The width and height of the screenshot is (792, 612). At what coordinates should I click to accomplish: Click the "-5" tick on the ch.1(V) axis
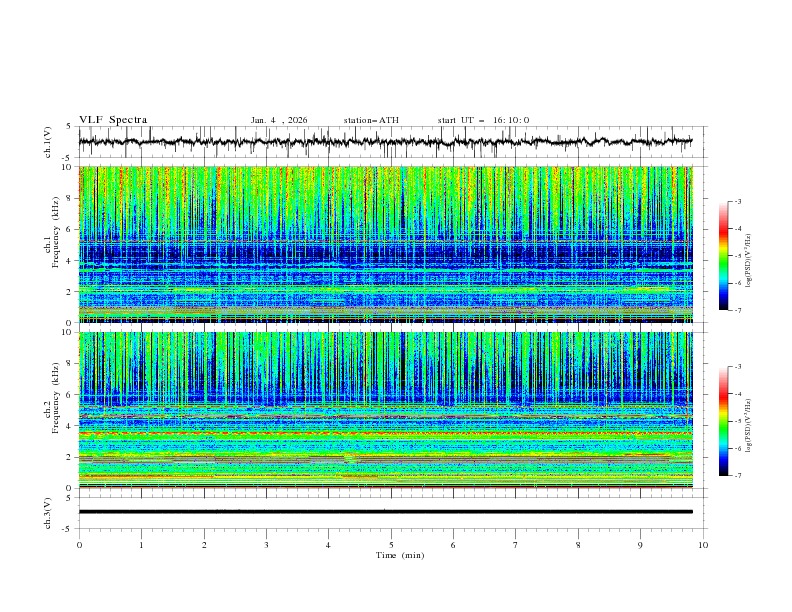coord(68,158)
